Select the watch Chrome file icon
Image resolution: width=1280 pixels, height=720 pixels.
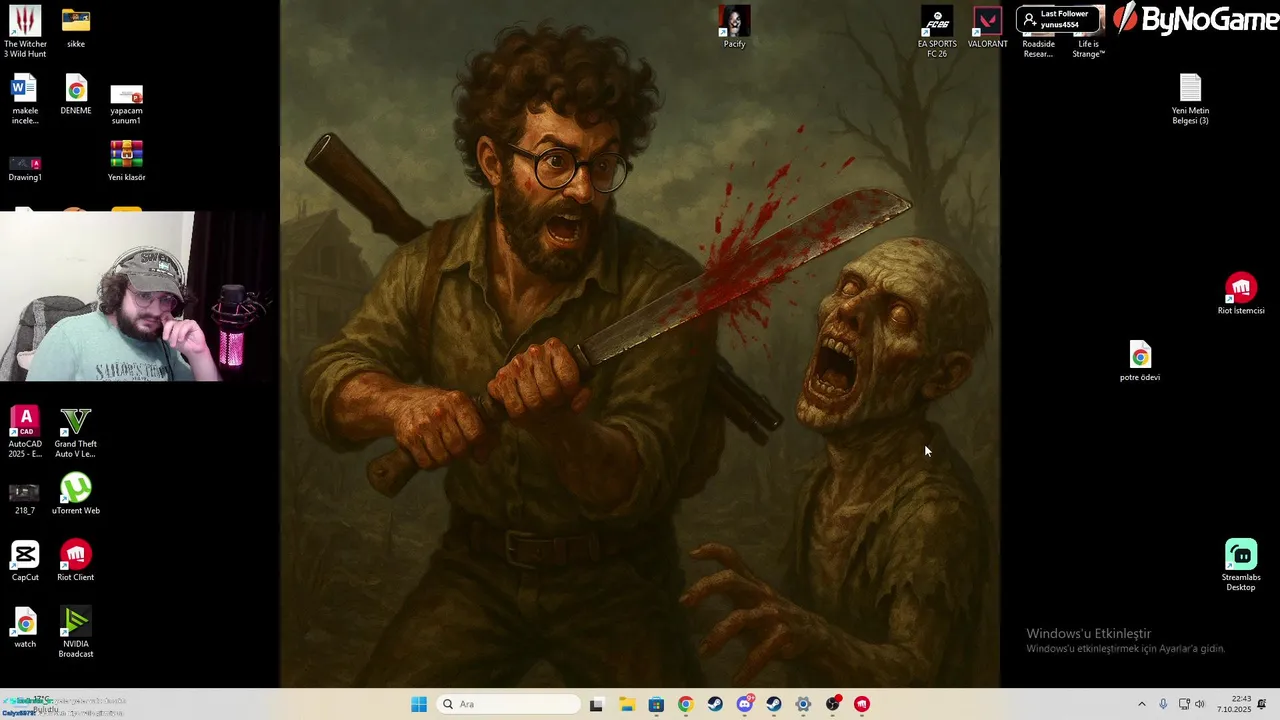(25, 628)
